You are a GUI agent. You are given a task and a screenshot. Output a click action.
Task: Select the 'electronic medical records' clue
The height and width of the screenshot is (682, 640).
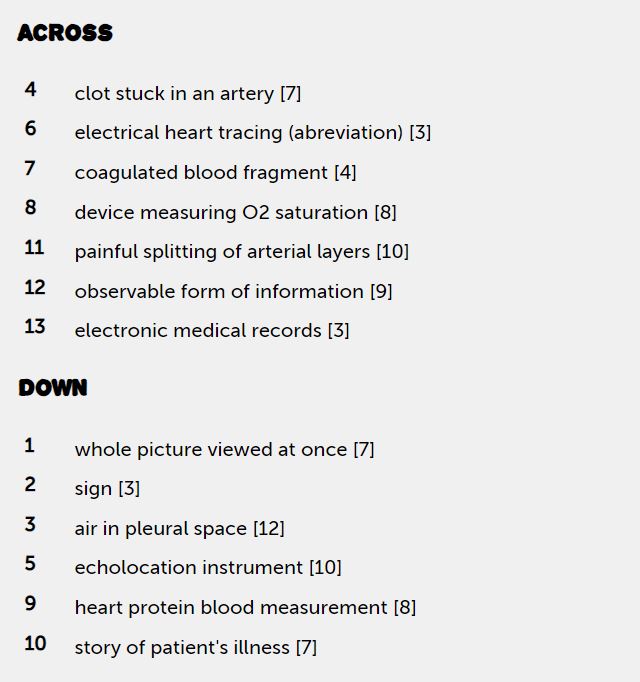(x=211, y=330)
